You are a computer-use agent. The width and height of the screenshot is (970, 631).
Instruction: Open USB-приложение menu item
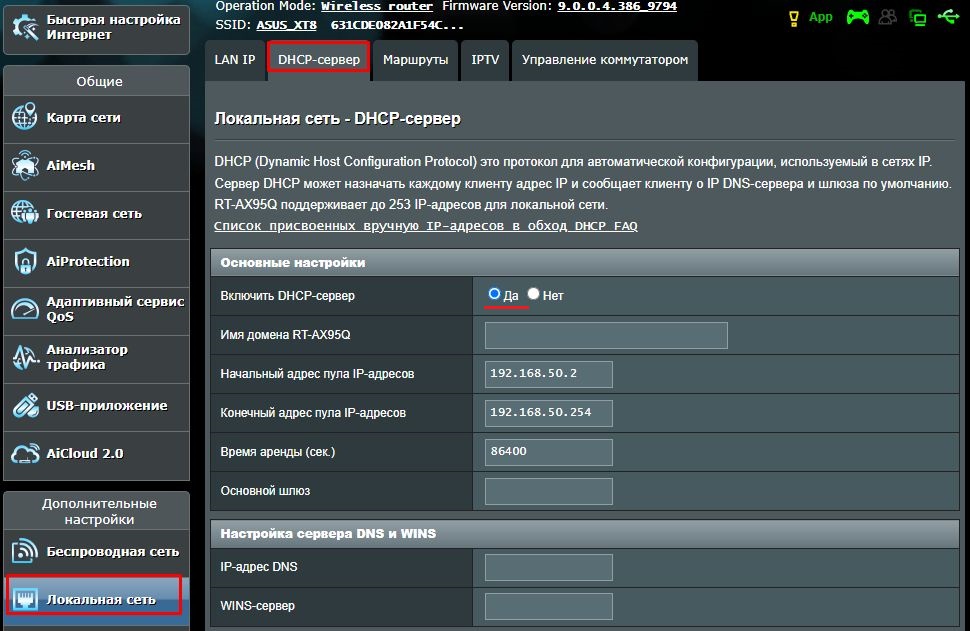coord(97,406)
